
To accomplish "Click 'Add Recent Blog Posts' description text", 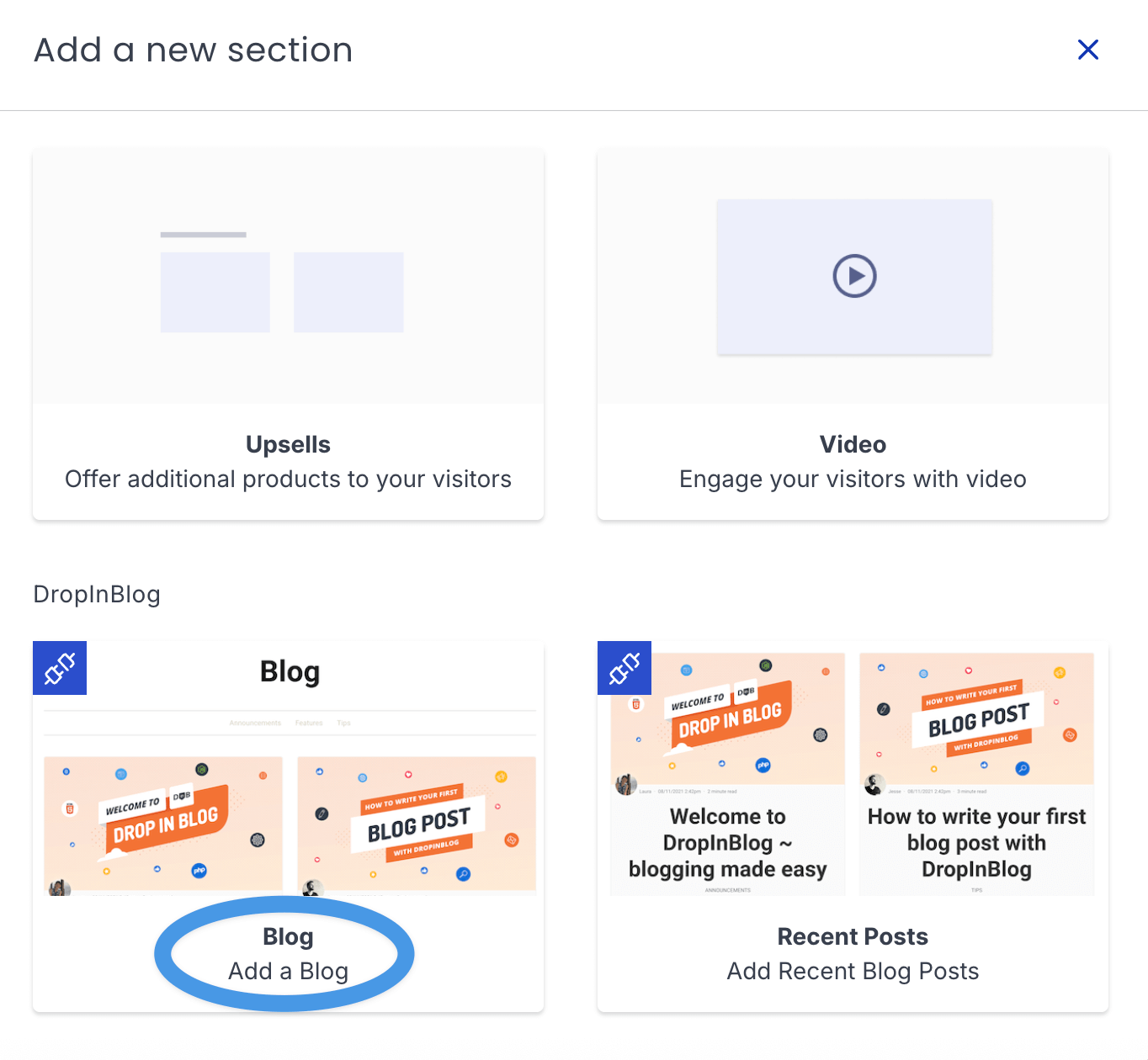I will pyautogui.click(x=853, y=972).
